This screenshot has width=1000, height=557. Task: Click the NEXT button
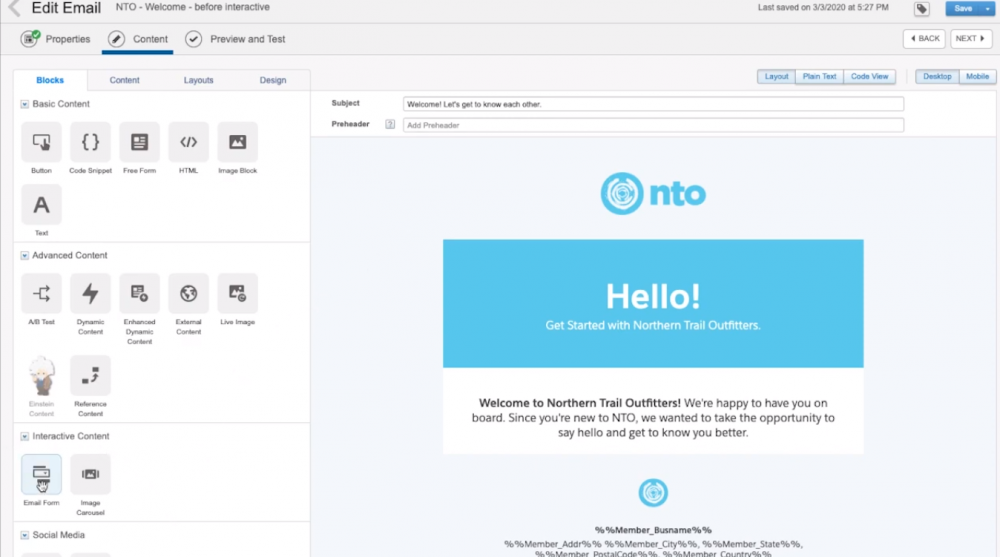tap(971, 39)
